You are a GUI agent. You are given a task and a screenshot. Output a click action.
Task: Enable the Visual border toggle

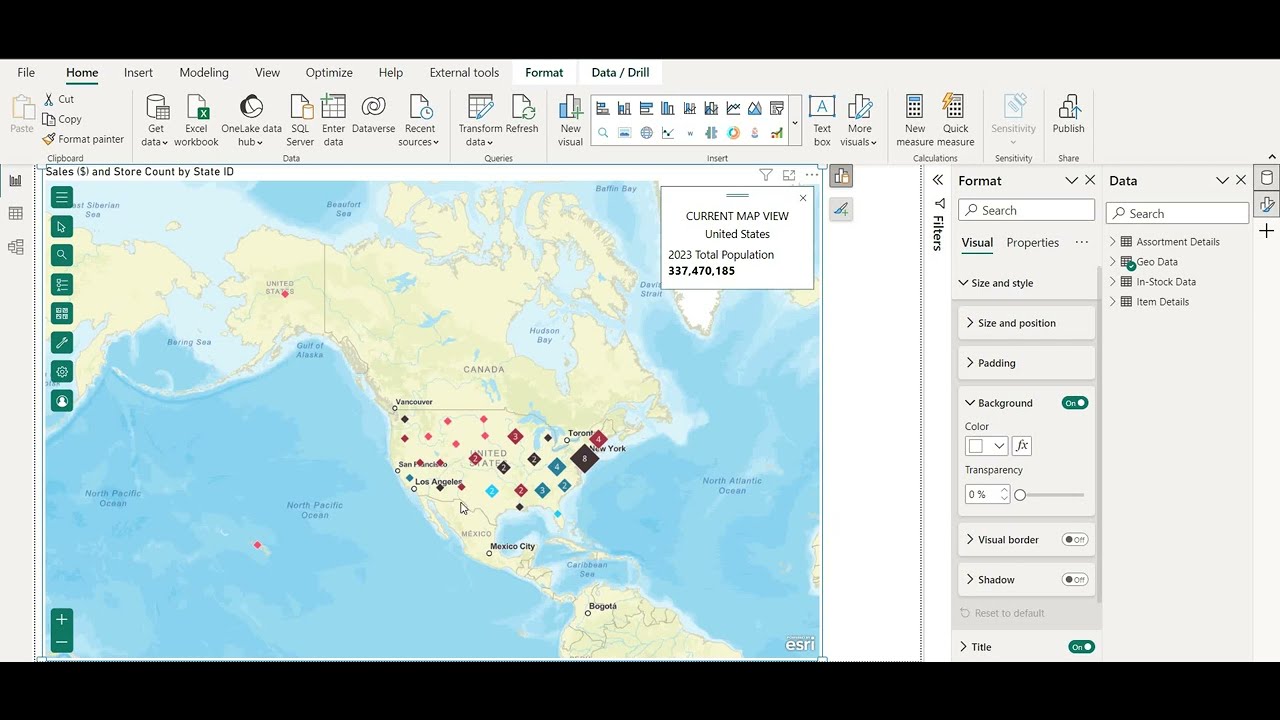pyautogui.click(x=1075, y=540)
